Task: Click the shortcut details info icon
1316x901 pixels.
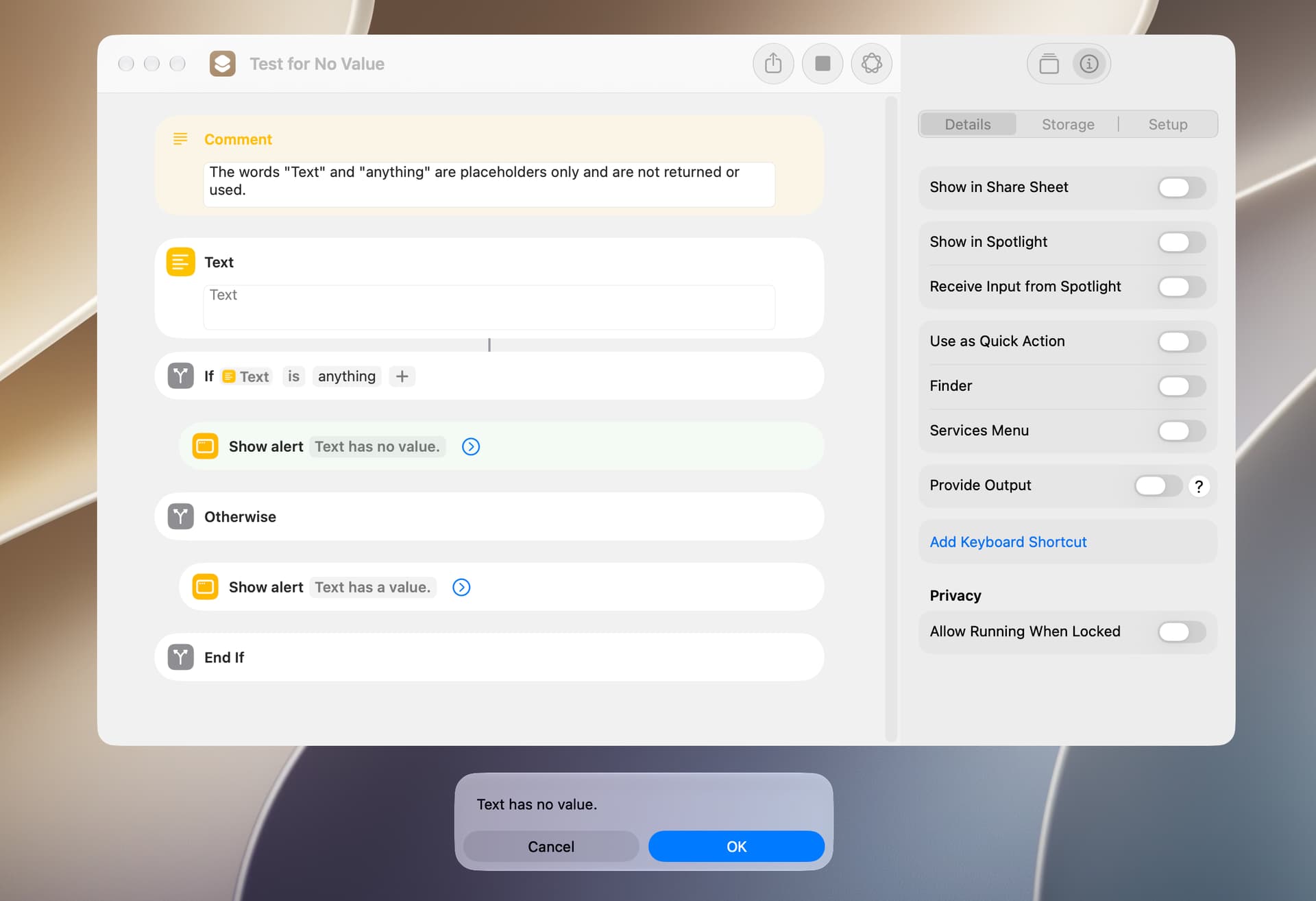Action: pos(1089,64)
